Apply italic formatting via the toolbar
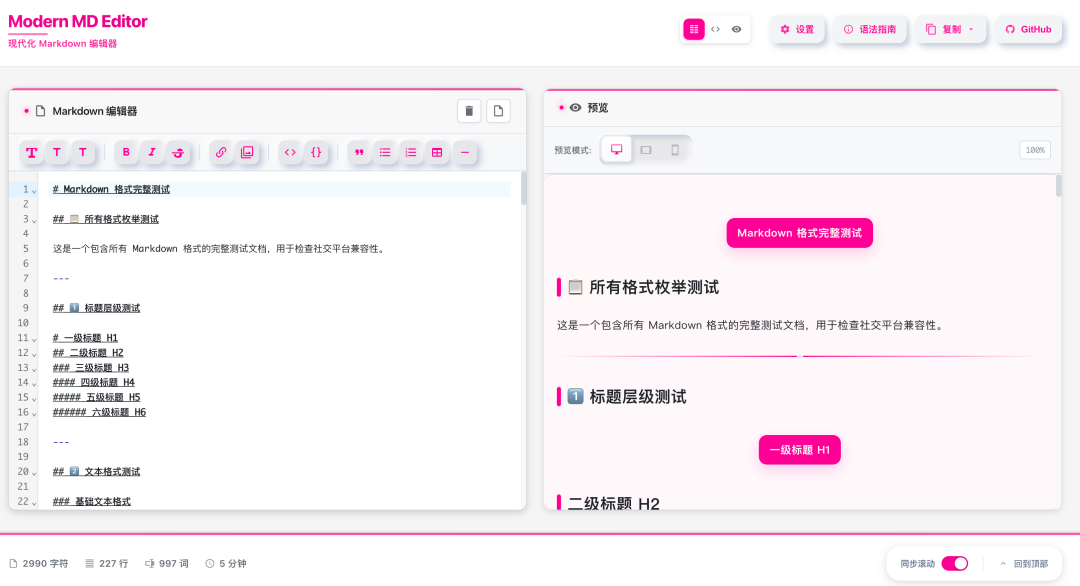The image size is (1080, 586). [151, 151]
